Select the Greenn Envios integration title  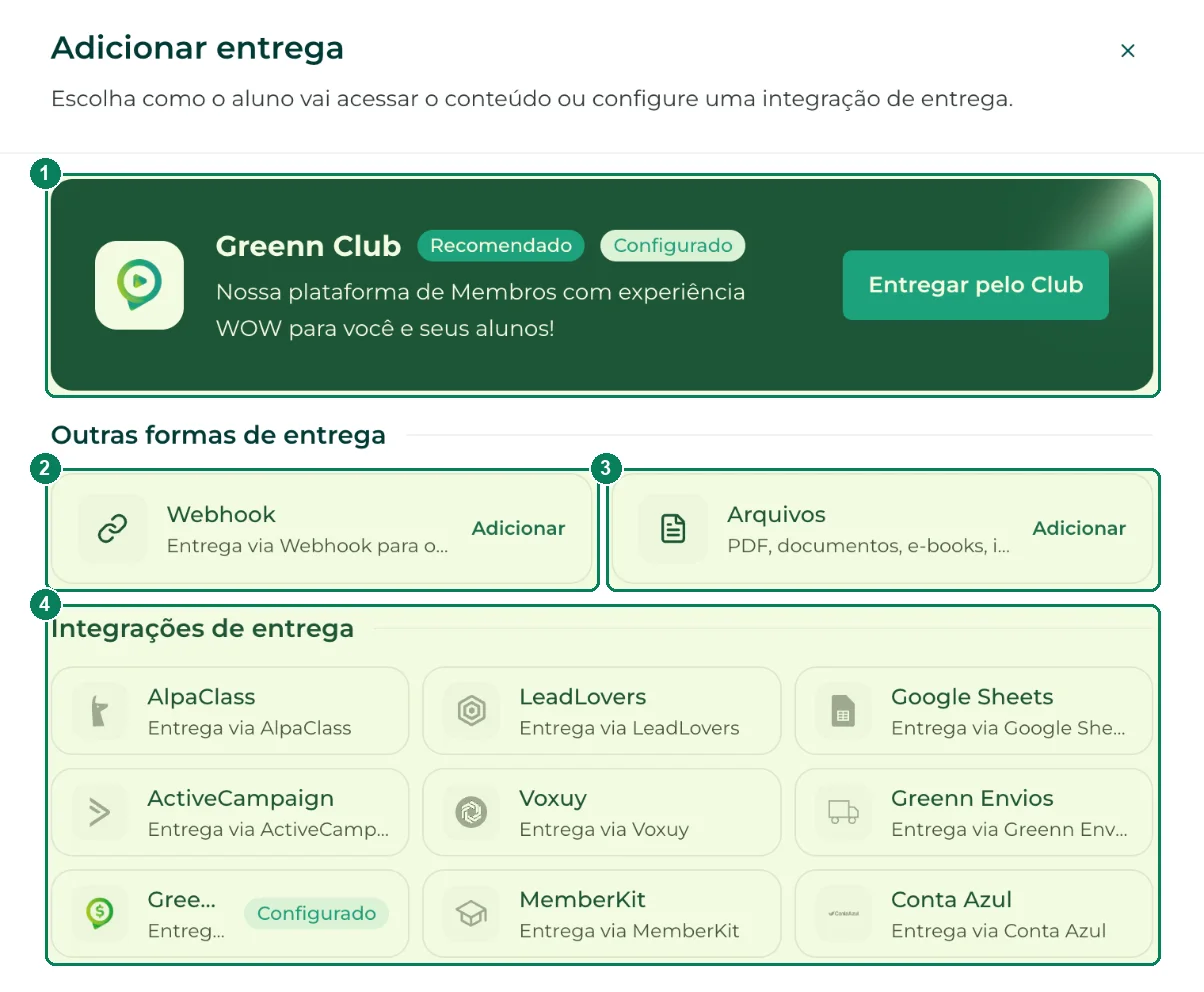click(x=972, y=799)
